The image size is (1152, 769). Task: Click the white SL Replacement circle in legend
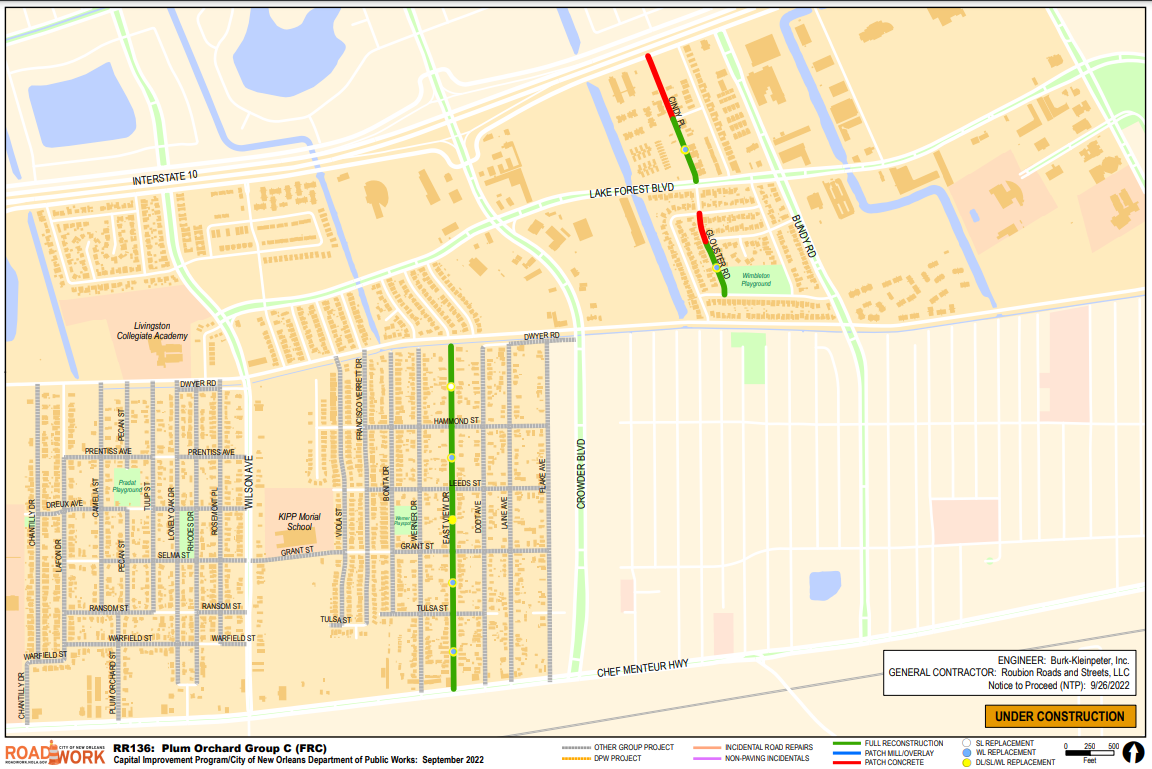click(x=967, y=743)
